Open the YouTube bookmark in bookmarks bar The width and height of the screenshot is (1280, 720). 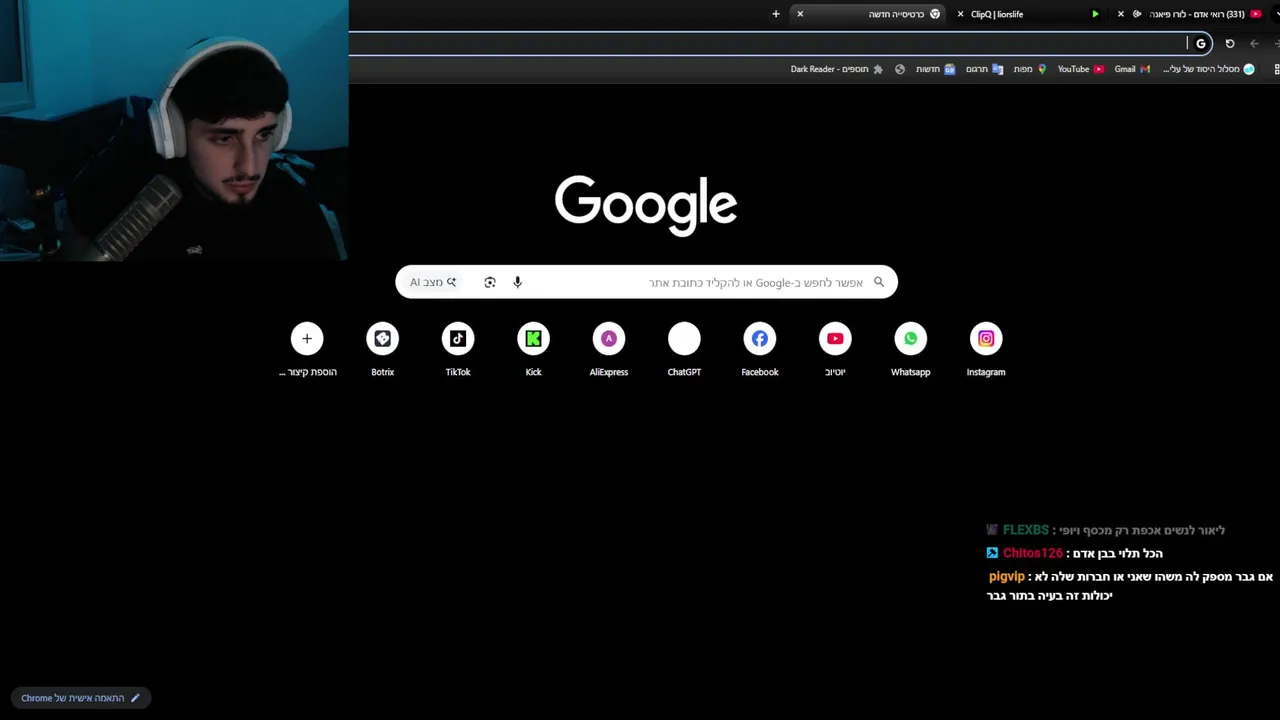(1080, 69)
